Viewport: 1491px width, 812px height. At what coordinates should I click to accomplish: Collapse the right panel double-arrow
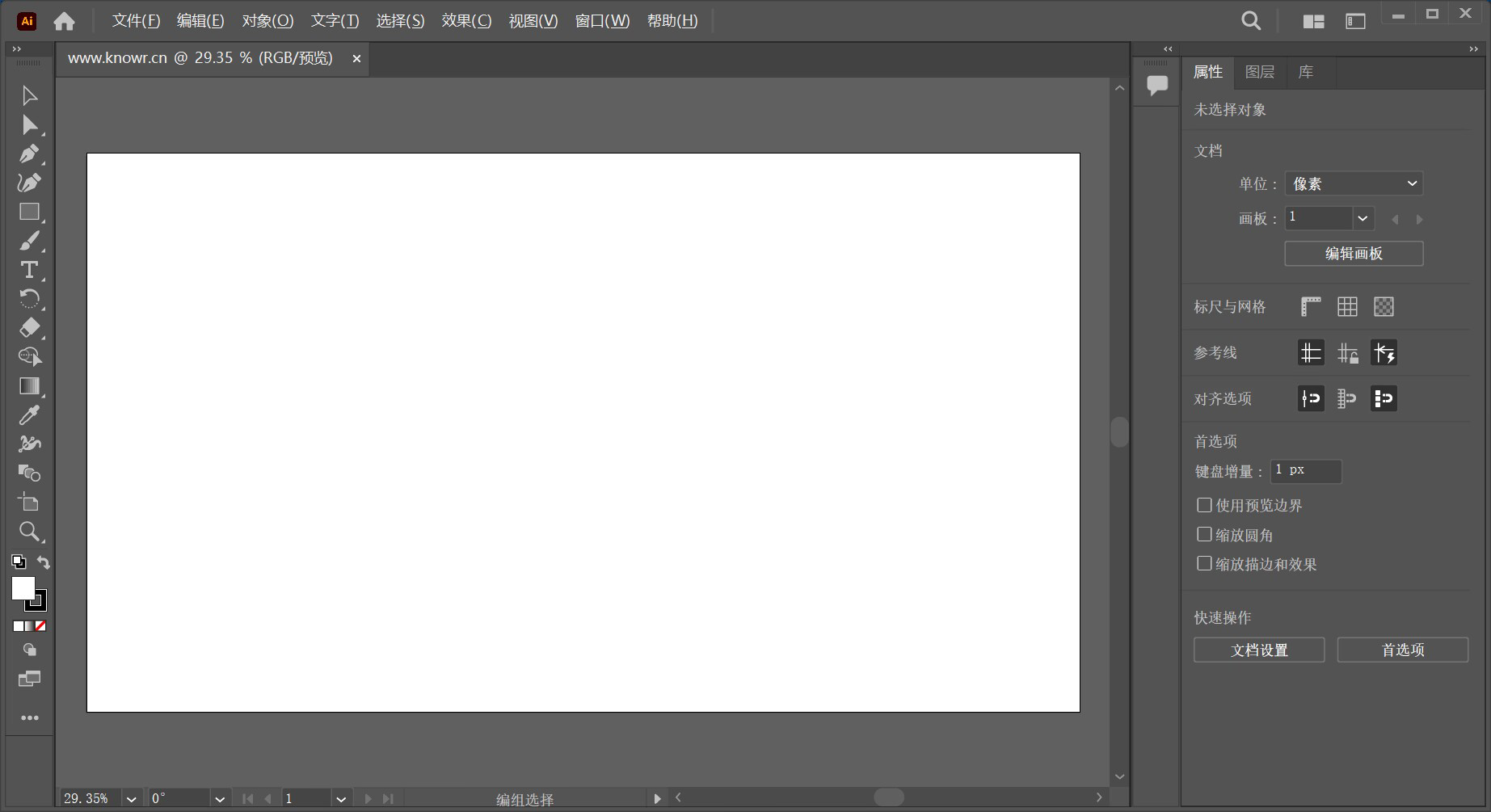[x=1473, y=49]
